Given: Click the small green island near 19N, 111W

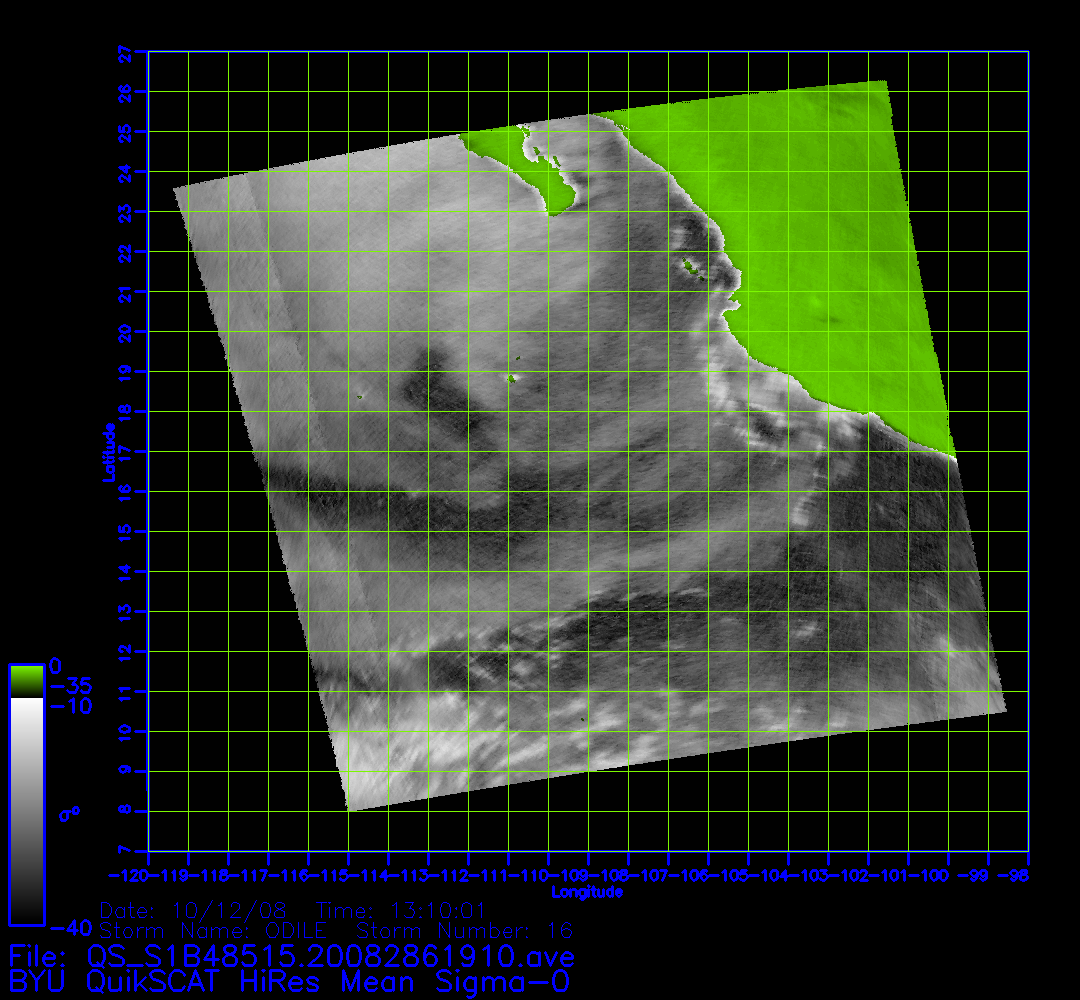Looking at the screenshot, I should pos(512,378).
